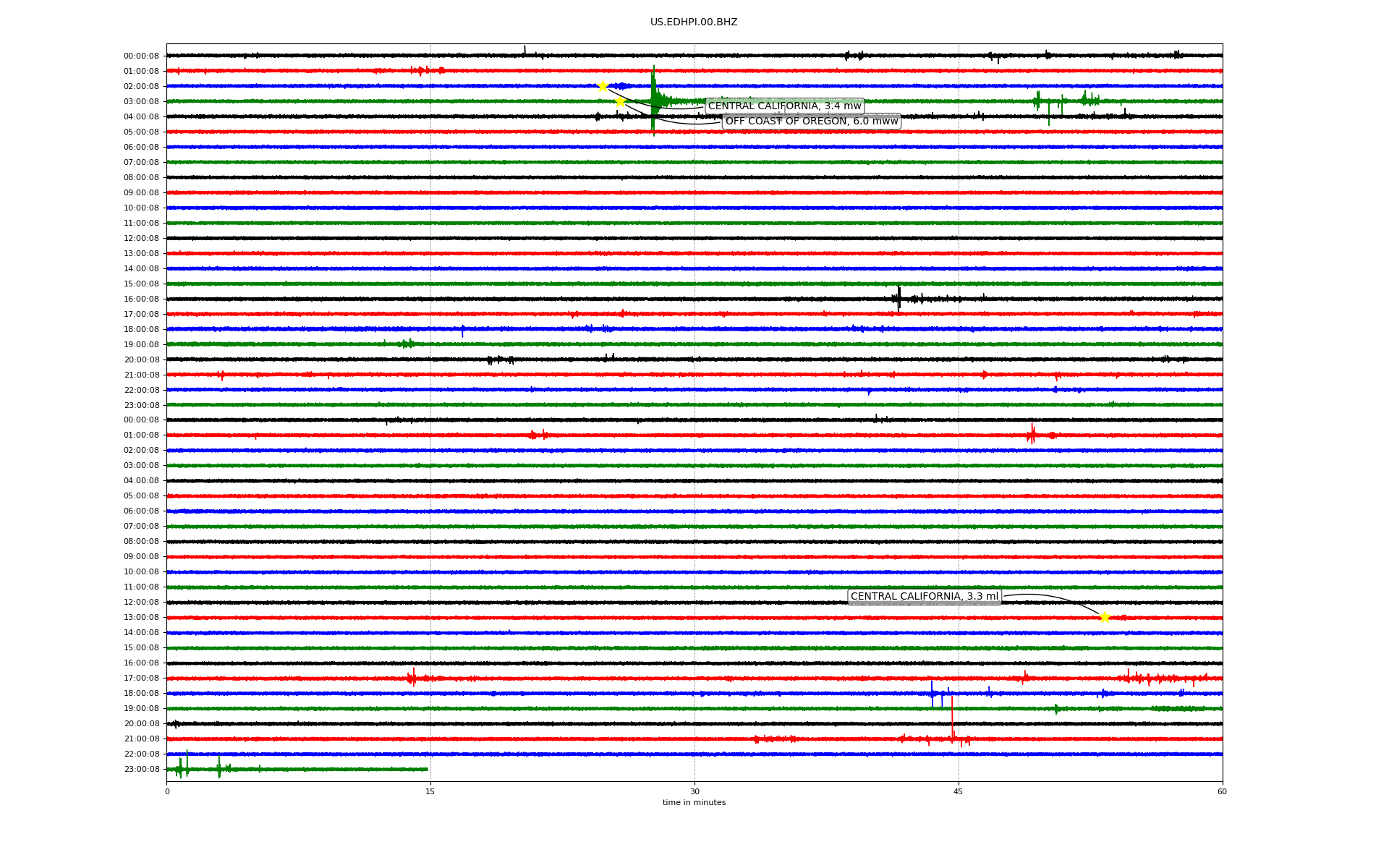Click the OFF COAST OF OREGON, 6.0 mww label
The height and width of the screenshot is (868, 1389).
[811, 122]
